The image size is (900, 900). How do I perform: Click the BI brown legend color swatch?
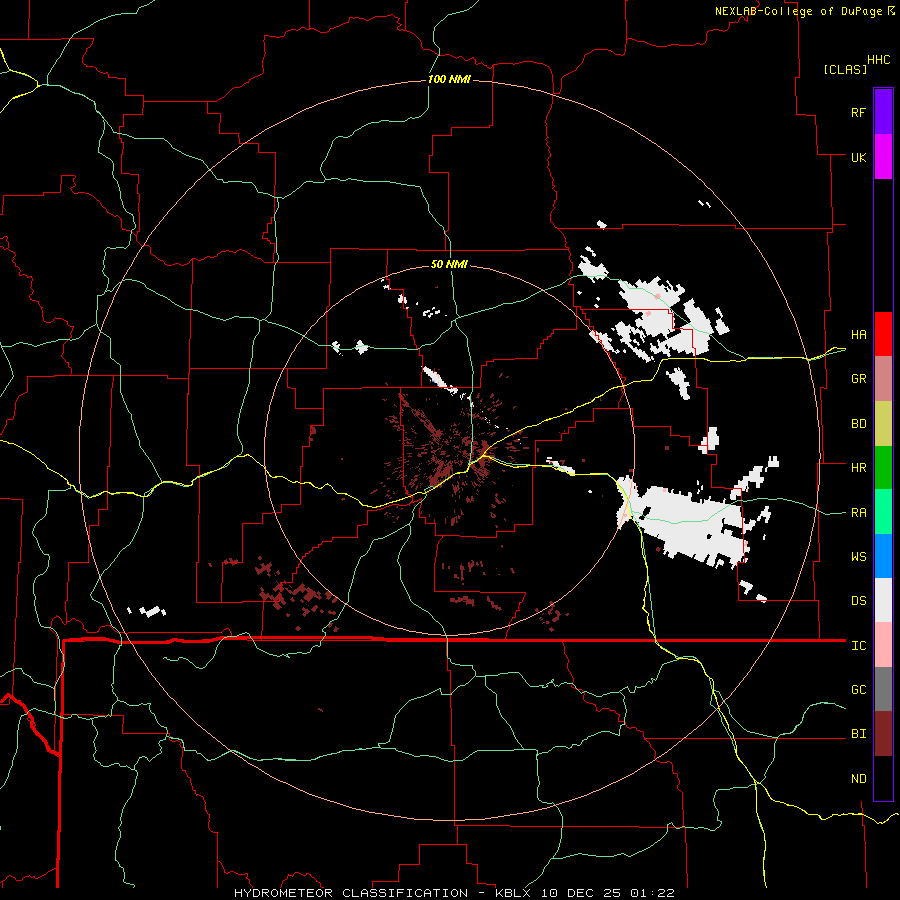click(883, 734)
